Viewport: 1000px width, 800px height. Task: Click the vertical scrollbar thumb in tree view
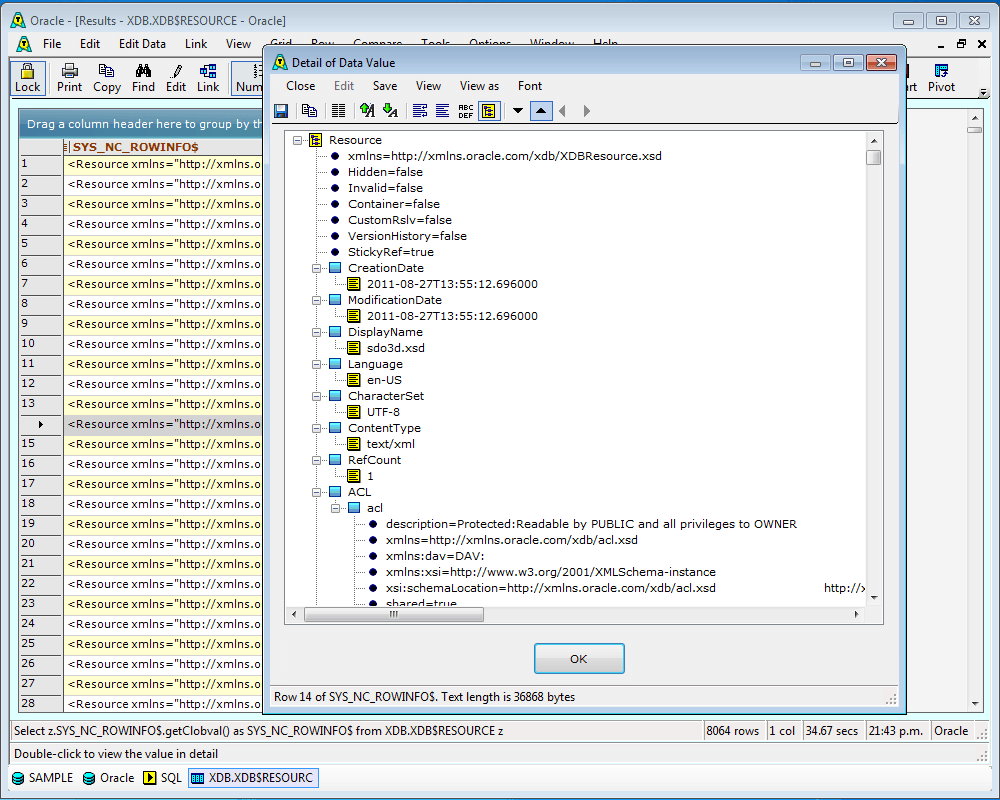click(874, 157)
